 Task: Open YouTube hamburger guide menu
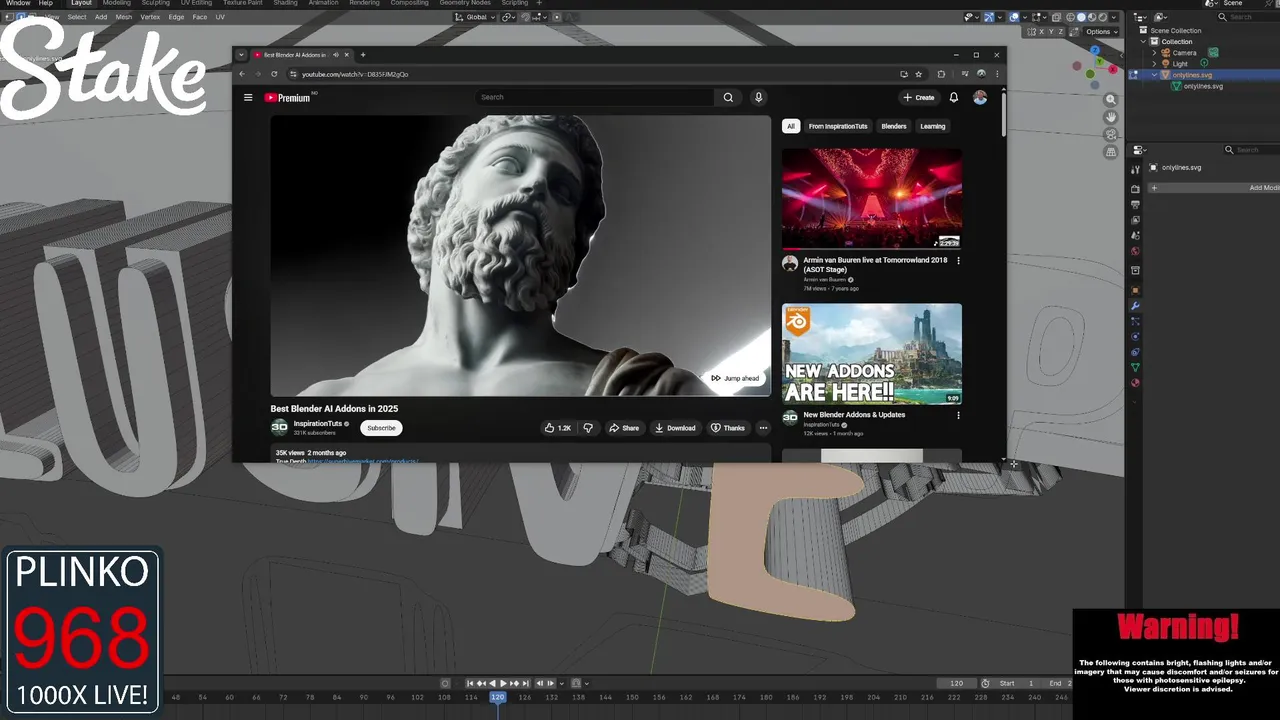tap(248, 97)
